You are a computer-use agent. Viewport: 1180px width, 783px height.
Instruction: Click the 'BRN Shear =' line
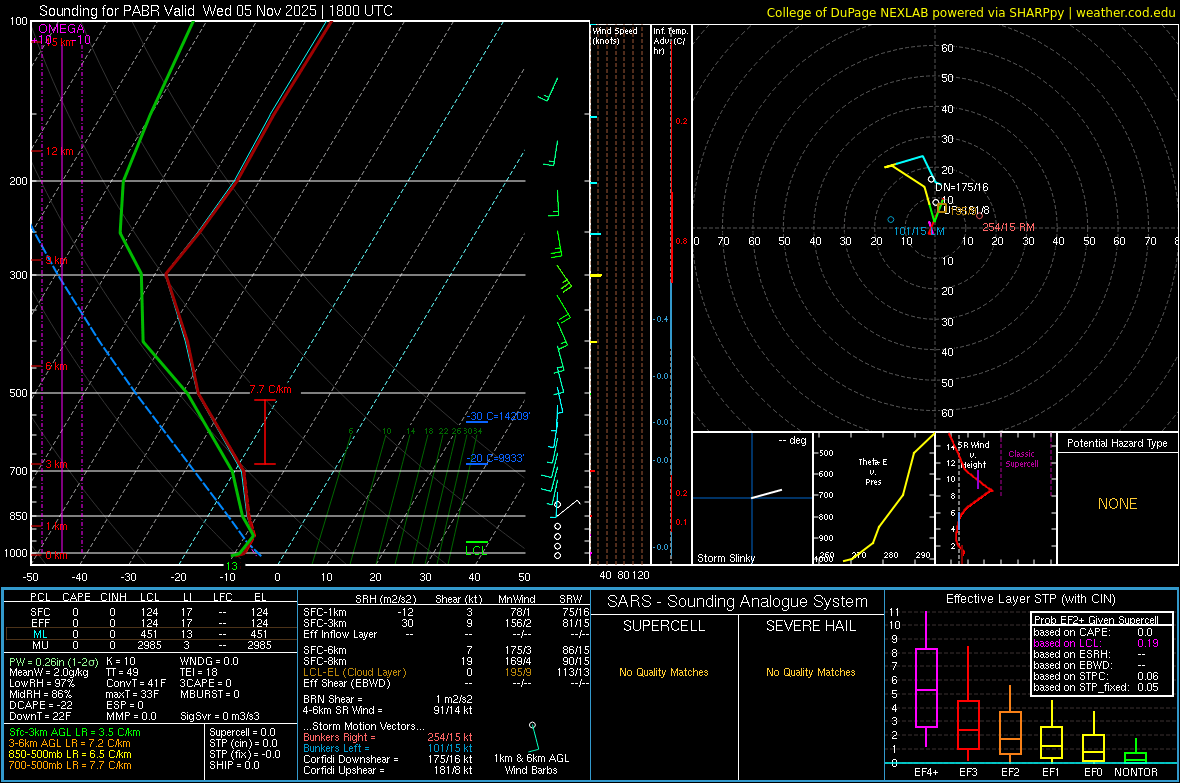(388, 699)
